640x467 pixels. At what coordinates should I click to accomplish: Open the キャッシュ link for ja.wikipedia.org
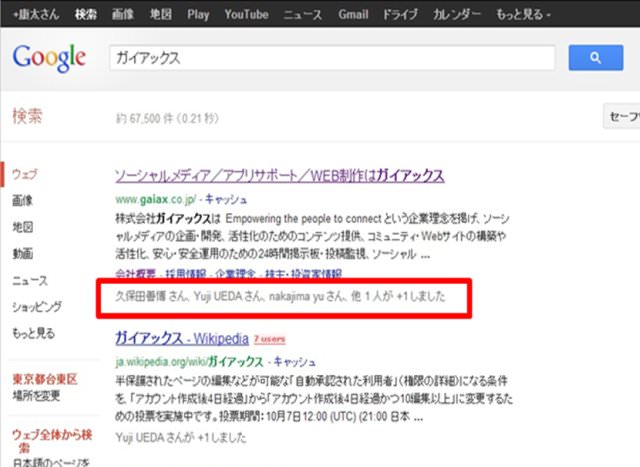tap(294, 362)
